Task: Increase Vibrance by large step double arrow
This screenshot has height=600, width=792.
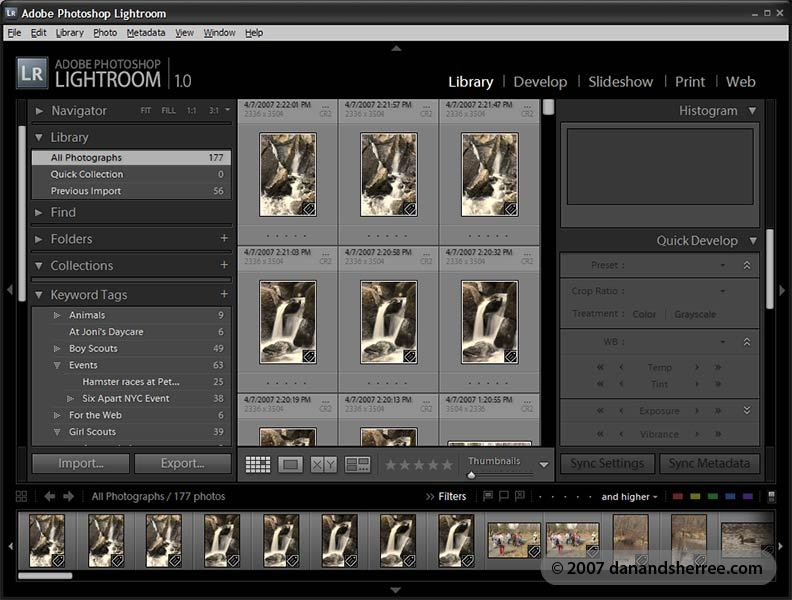Action: coord(717,434)
